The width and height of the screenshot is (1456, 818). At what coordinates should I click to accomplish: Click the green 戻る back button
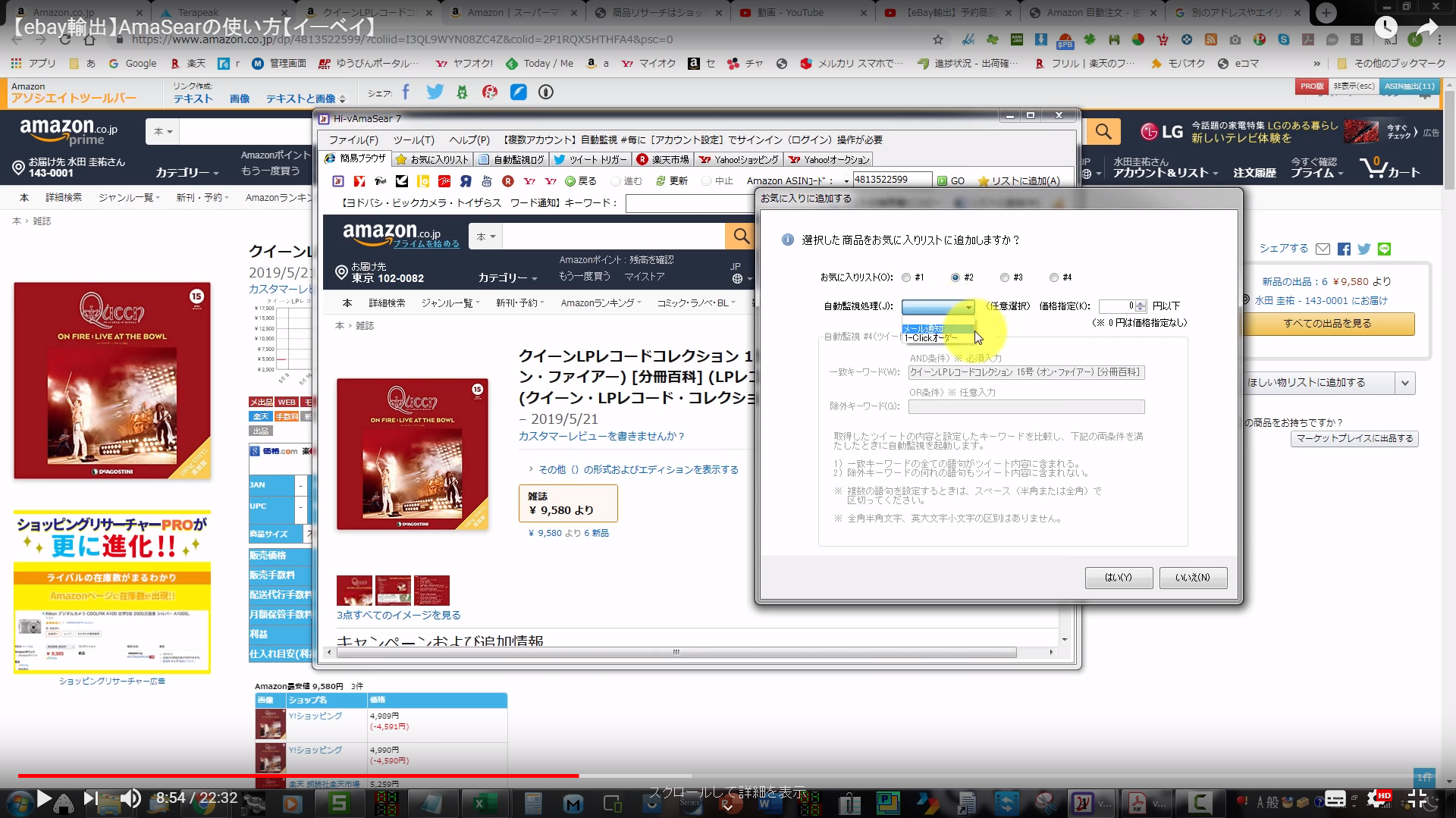(581, 181)
